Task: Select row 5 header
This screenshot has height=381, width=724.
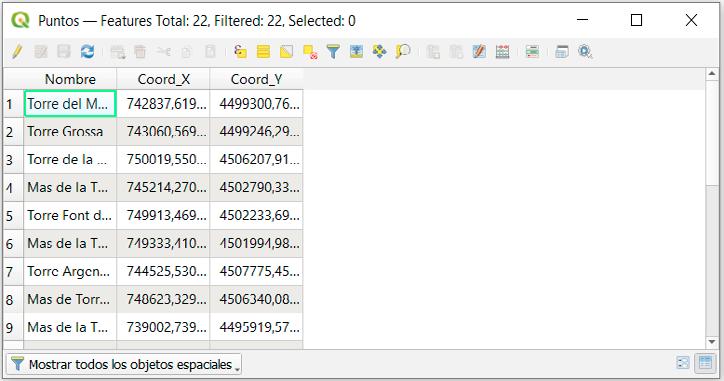Action: point(13,216)
